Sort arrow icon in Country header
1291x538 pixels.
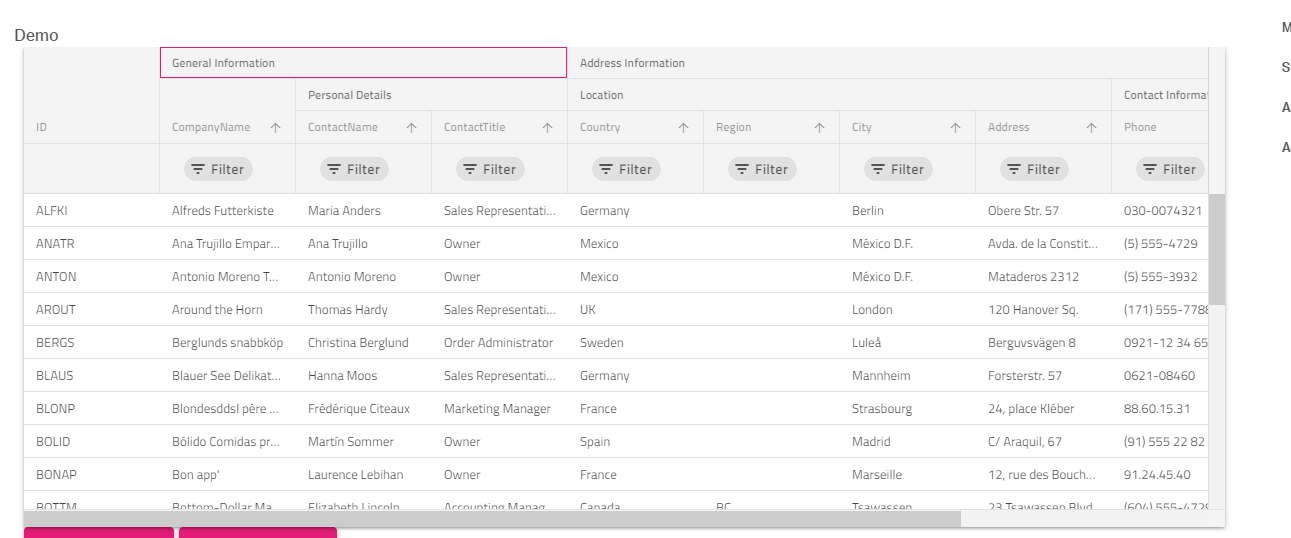(x=683, y=128)
